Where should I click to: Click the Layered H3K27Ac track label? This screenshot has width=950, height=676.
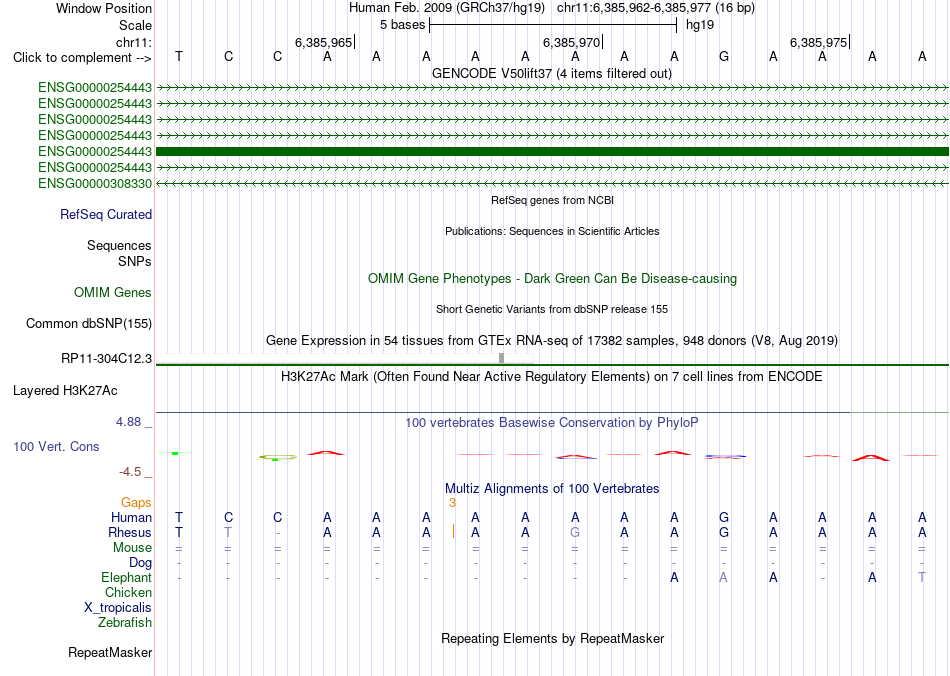click(x=65, y=391)
